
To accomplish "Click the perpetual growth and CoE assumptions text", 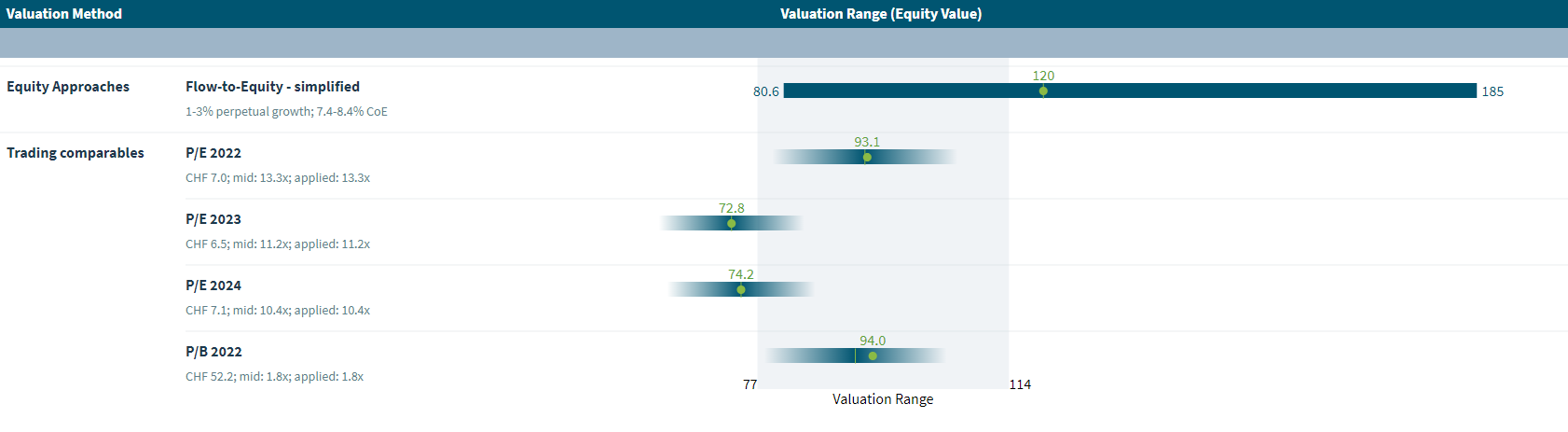I will click(x=286, y=112).
